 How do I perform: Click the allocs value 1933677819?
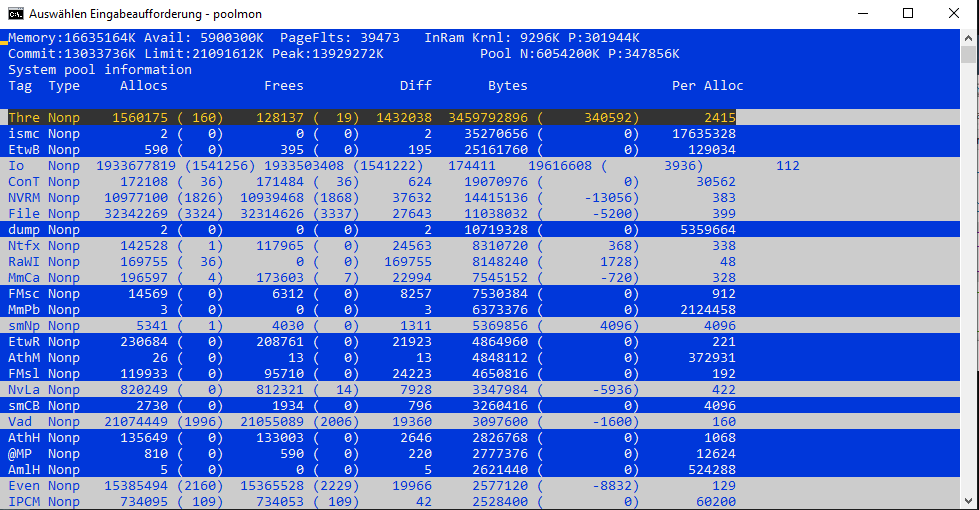135,166
